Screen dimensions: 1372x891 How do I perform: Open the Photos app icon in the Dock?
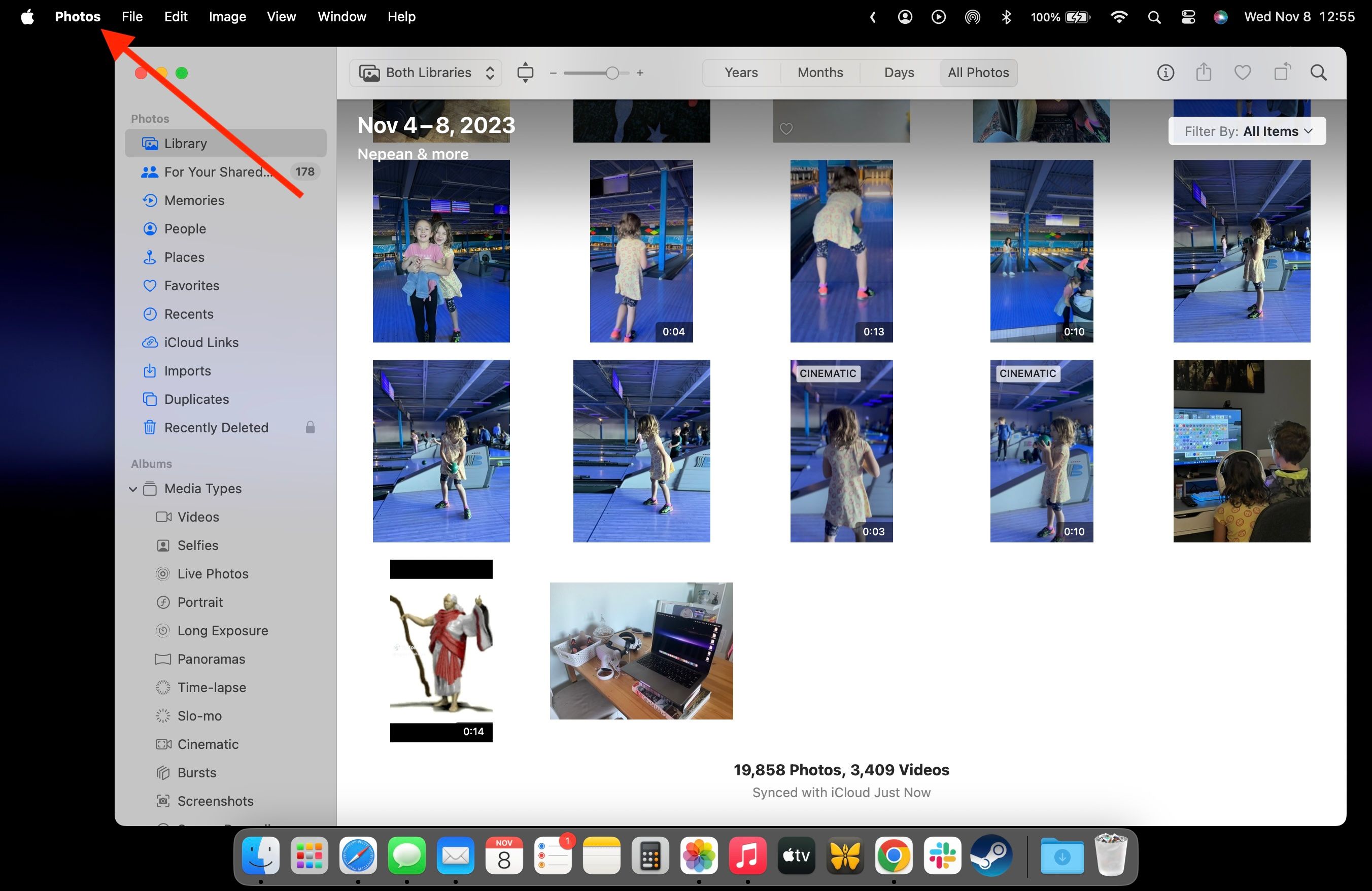[x=698, y=856]
